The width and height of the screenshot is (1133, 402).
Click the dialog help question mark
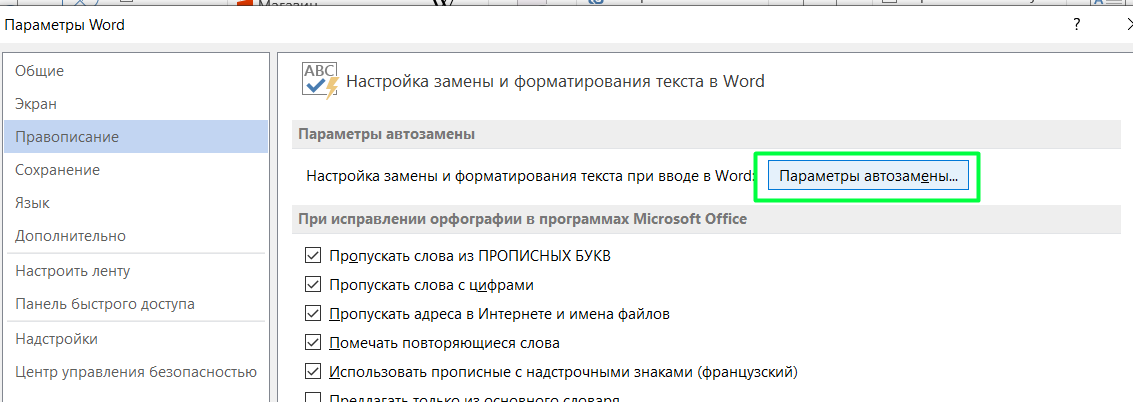pyautogui.click(x=1077, y=25)
